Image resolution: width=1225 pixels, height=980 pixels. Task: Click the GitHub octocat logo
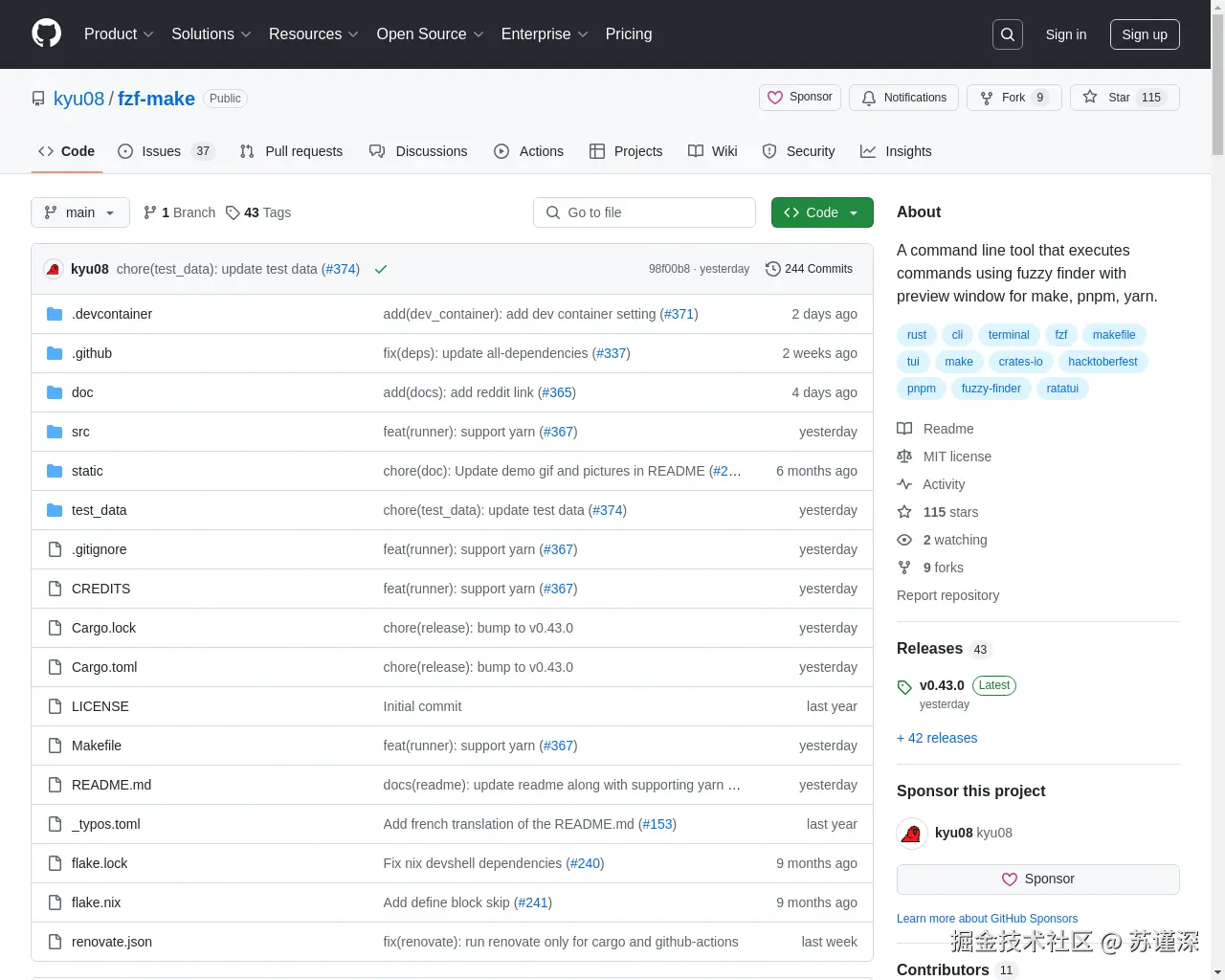(x=46, y=34)
